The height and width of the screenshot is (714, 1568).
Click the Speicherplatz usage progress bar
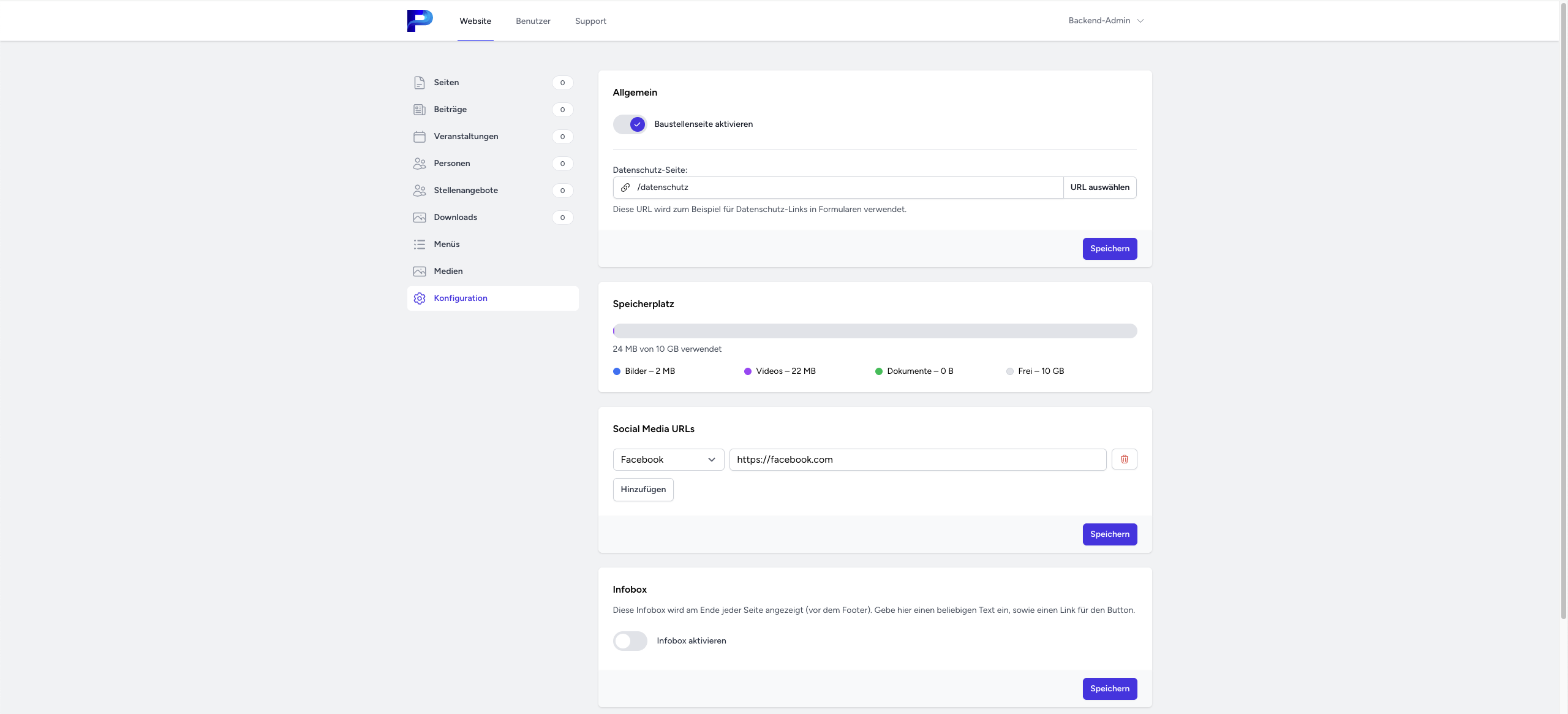point(875,331)
